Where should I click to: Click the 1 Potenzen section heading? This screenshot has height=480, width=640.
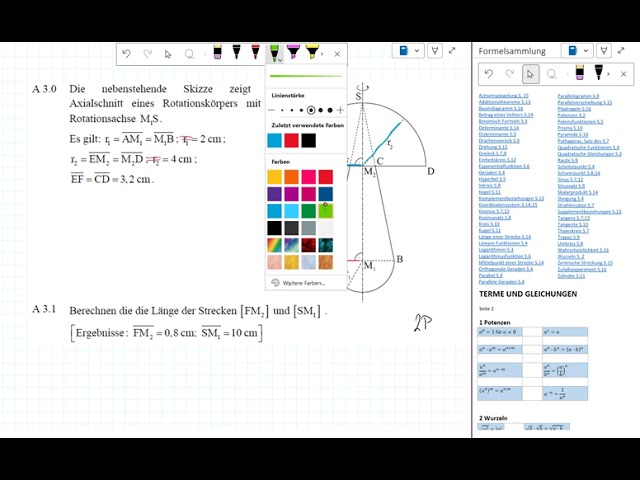[495, 322]
